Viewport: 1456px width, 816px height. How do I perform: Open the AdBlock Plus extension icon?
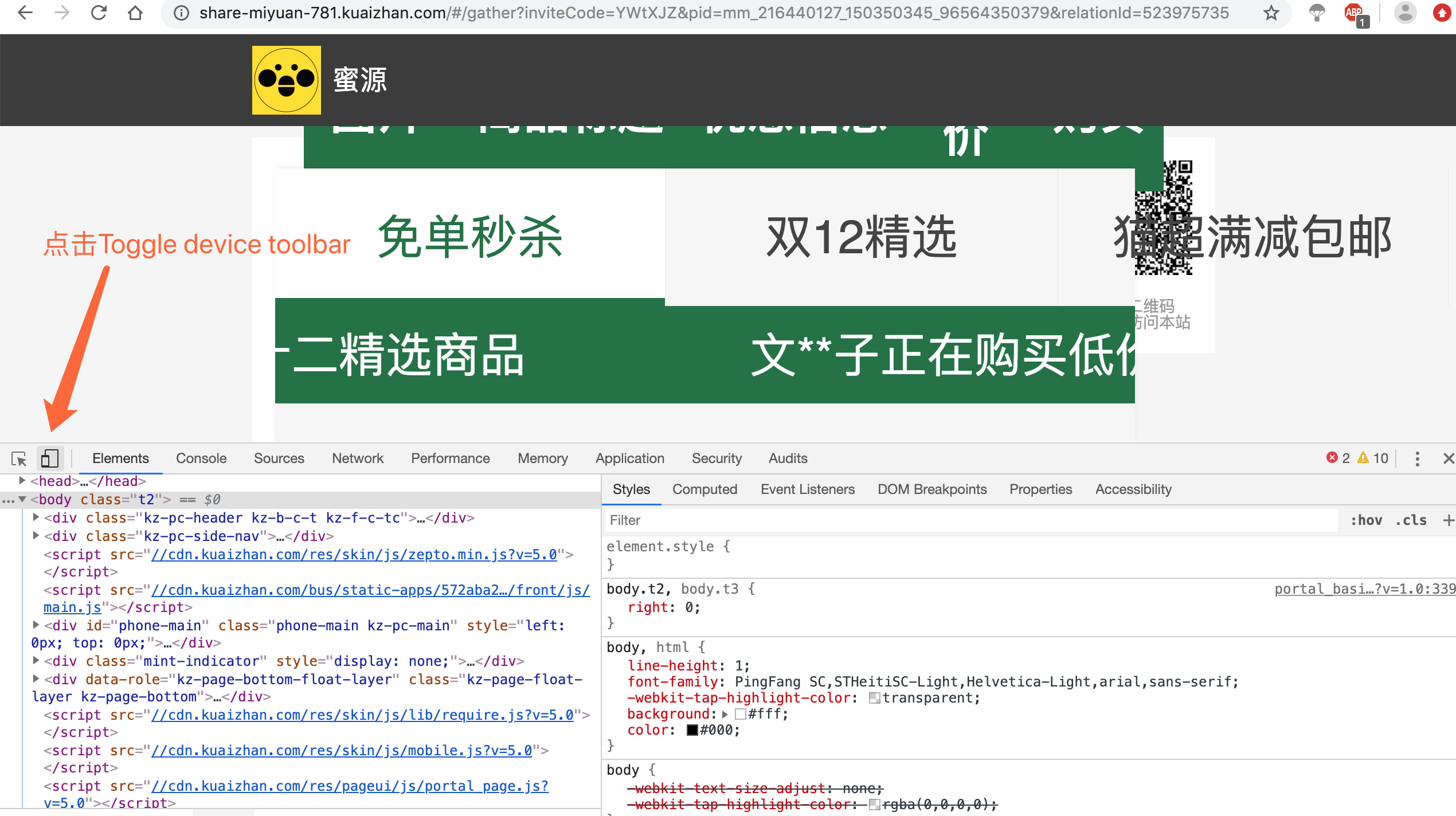point(1355,14)
